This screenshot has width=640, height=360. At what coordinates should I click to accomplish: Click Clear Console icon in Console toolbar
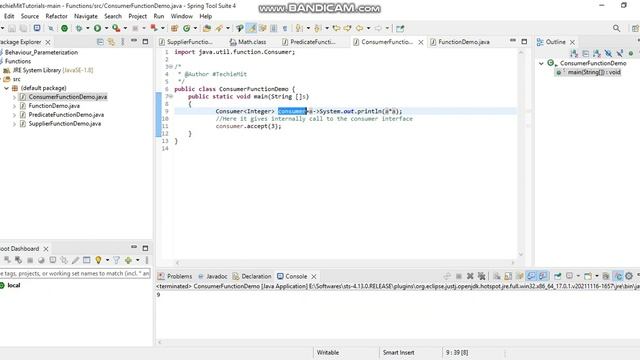(497, 276)
